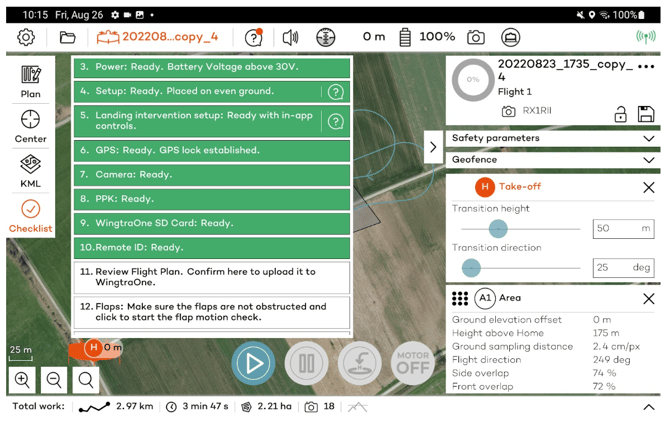Tap the MOTOR OFF button
670x423 pixels.
tap(413, 364)
